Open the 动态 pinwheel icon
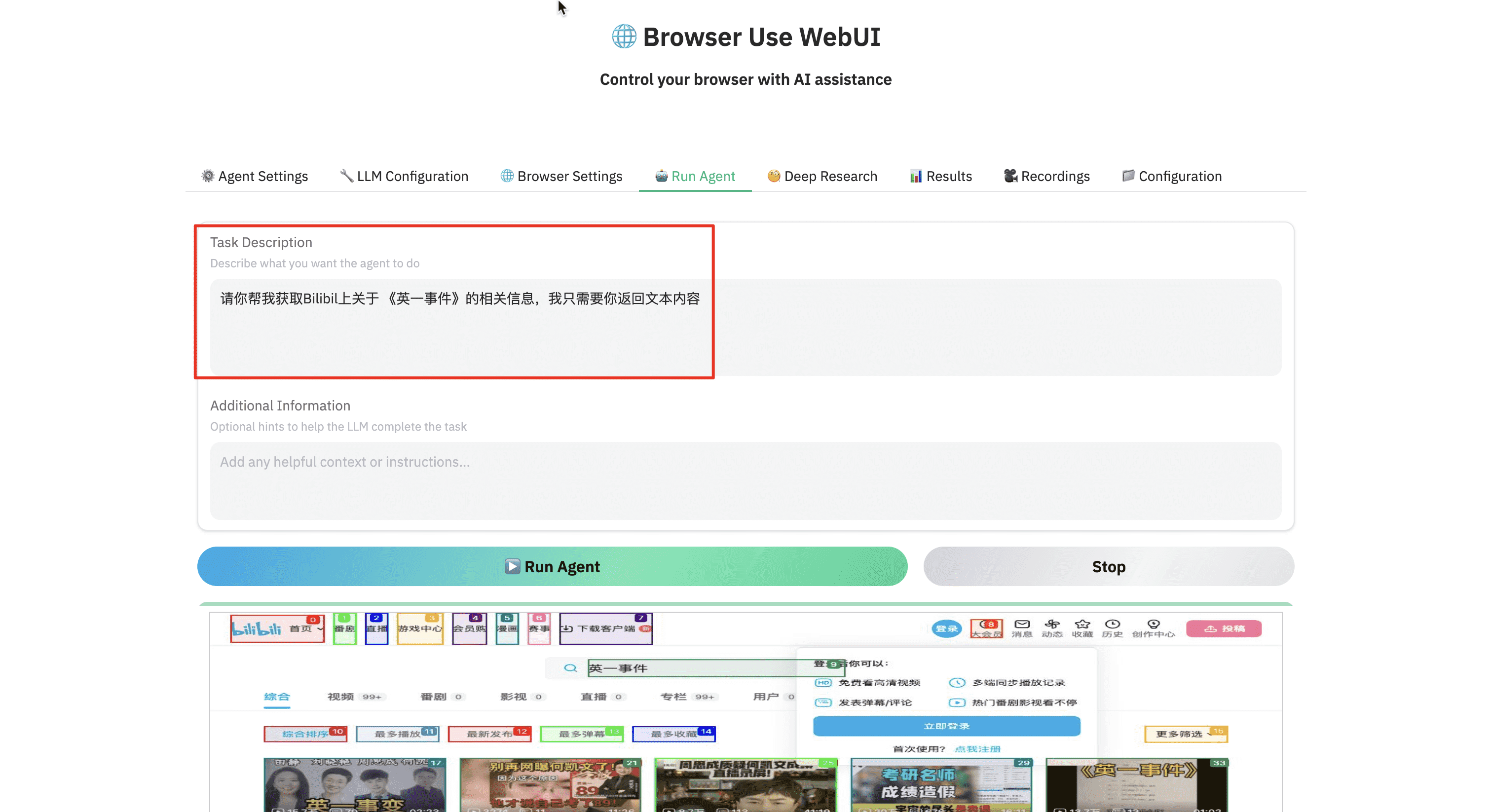 (1052, 625)
